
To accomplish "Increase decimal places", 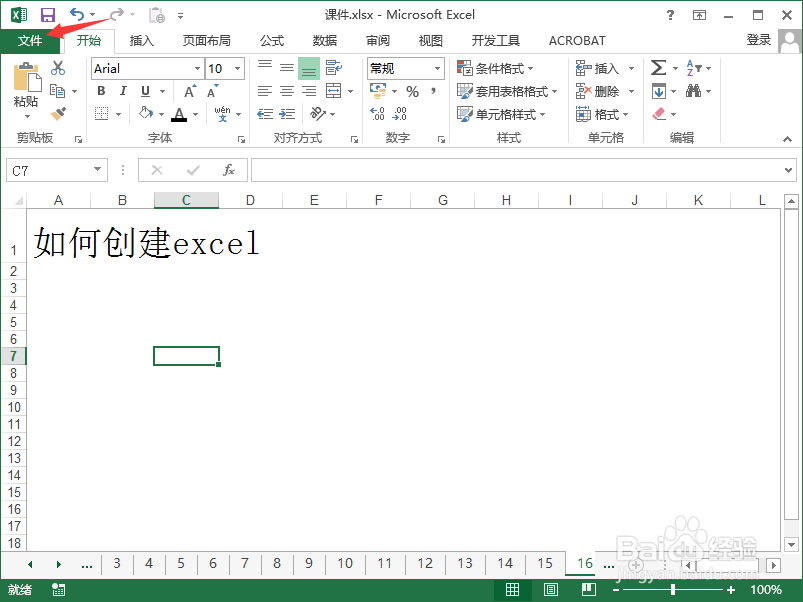I will point(377,114).
